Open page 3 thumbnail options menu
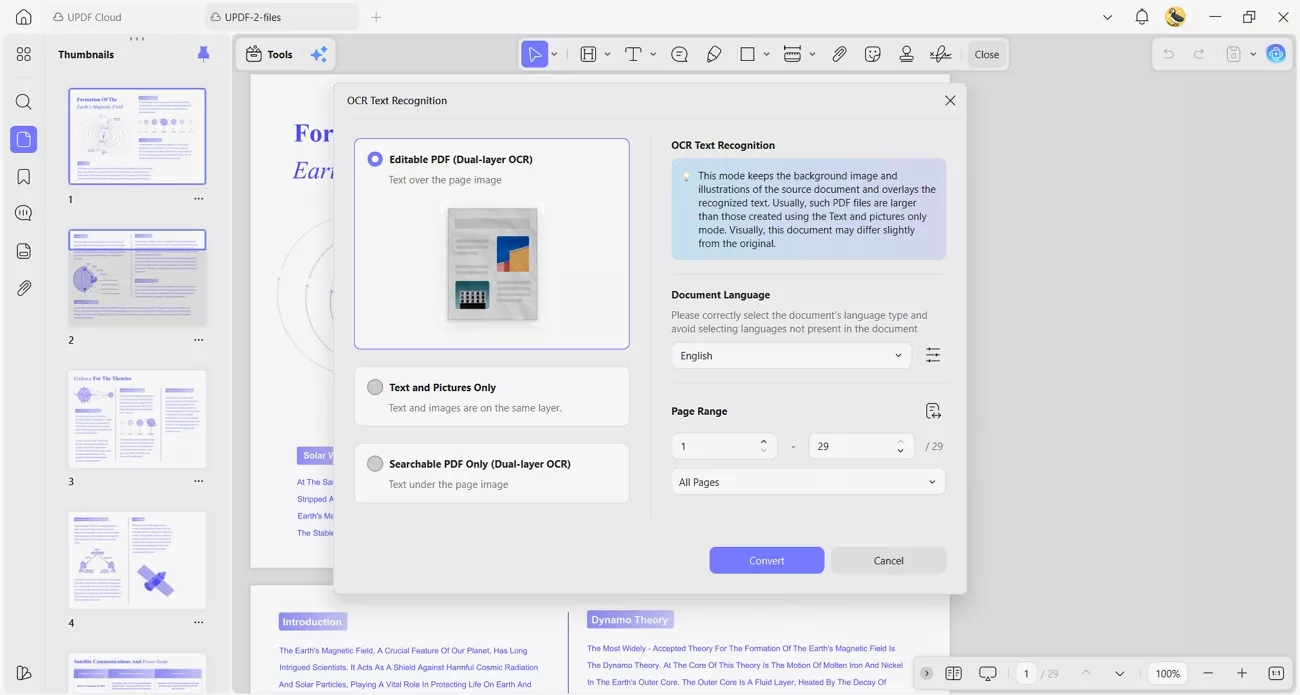The height and width of the screenshot is (695, 1300). click(198, 481)
